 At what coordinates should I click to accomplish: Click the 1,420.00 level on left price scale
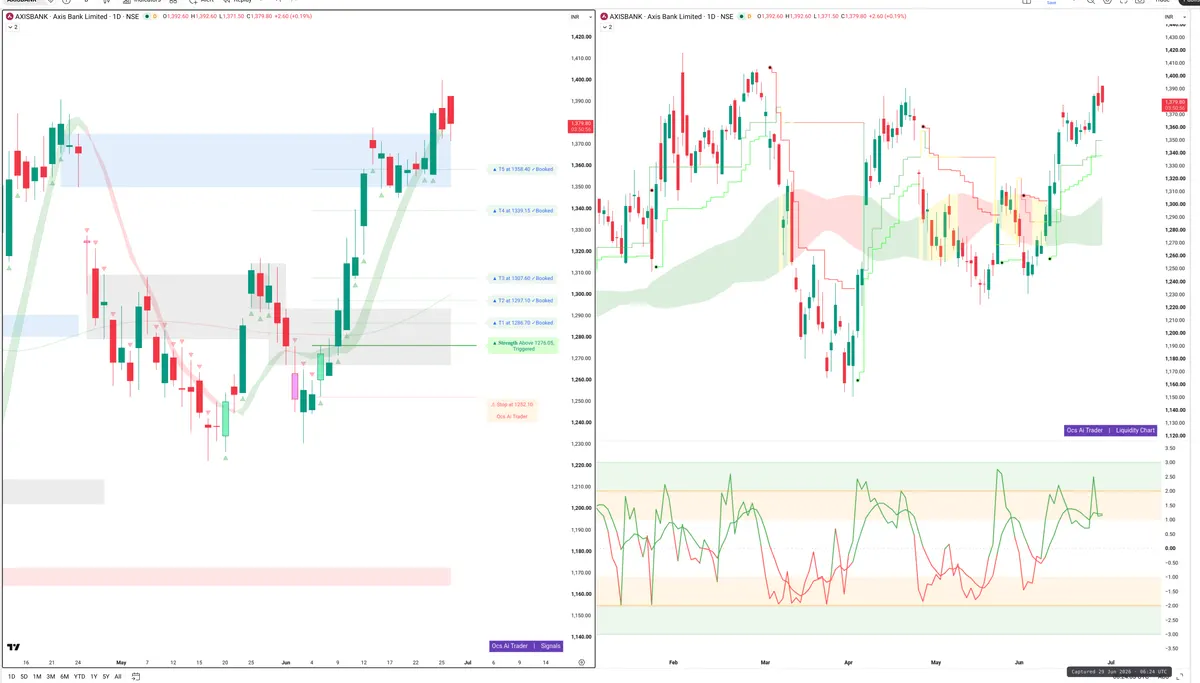click(x=581, y=36)
